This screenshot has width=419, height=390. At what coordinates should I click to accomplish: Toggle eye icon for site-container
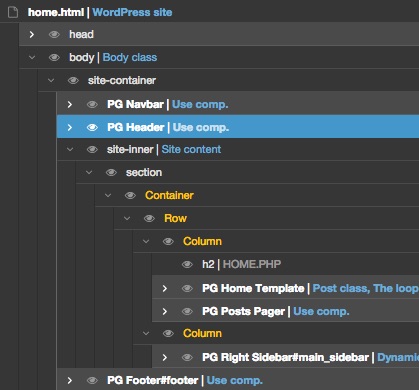[x=73, y=80]
